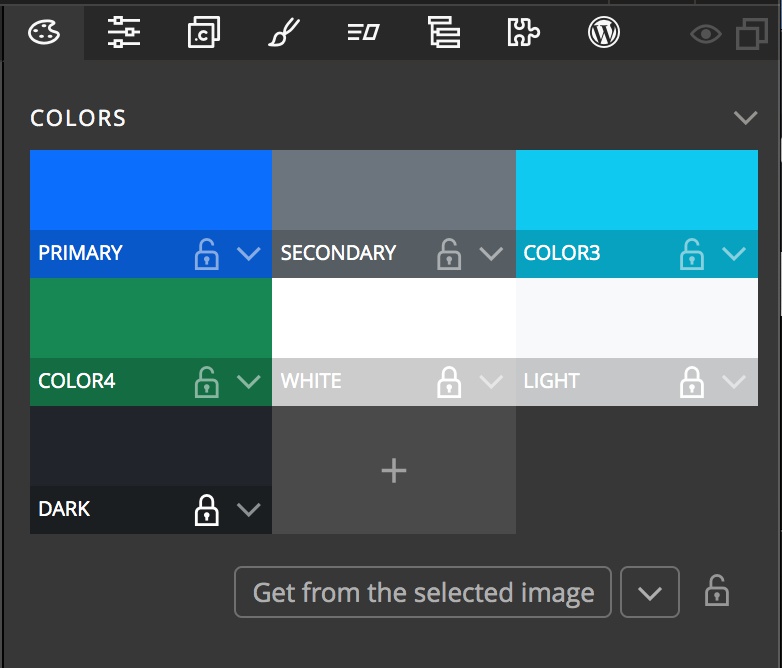The image size is (782, 668).
Task: Toggle the lock beside the image dropdown
Action: (x=717, y=591)
